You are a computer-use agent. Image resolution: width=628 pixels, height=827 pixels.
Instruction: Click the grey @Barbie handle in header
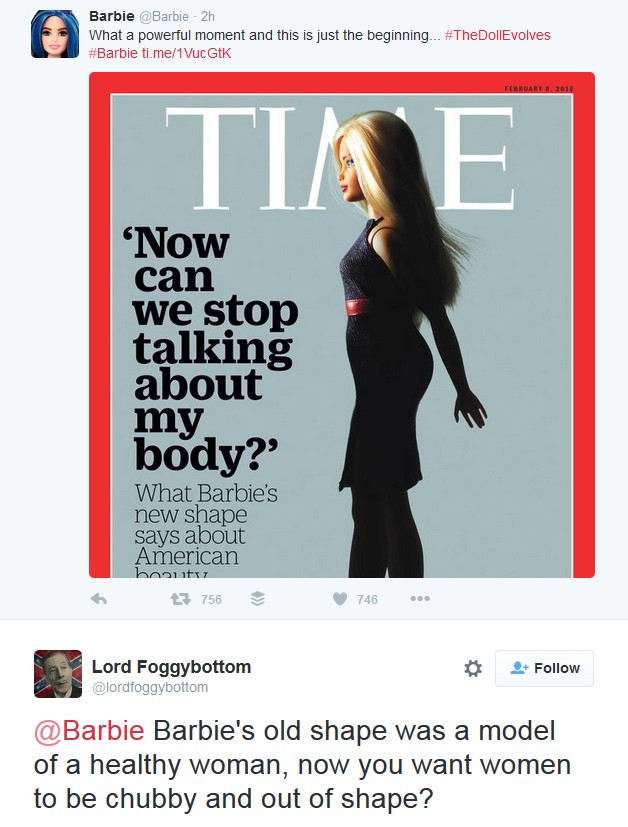click(163, 17)
